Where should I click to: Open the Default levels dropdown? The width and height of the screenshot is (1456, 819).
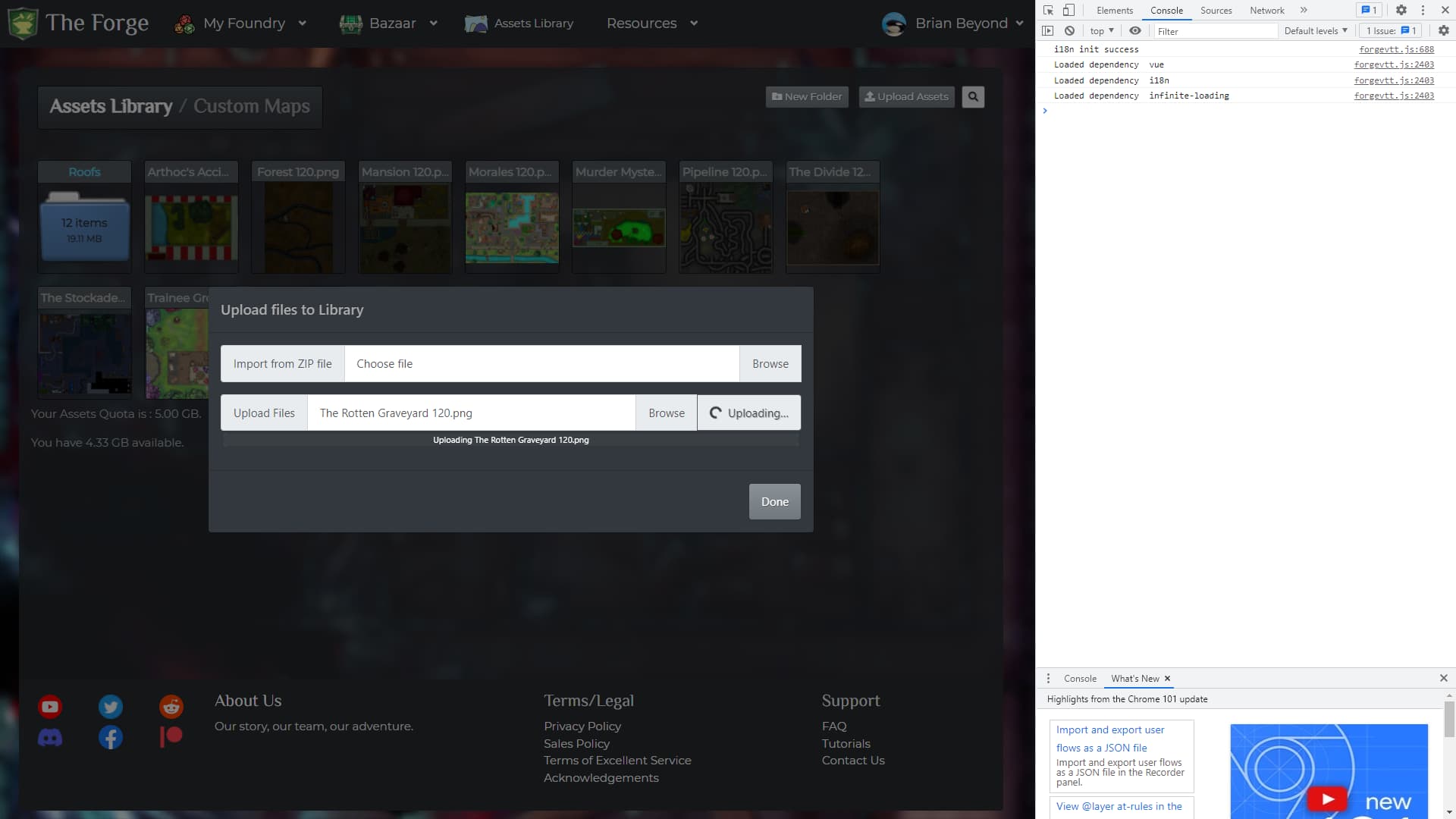[x=1316, y=31]
